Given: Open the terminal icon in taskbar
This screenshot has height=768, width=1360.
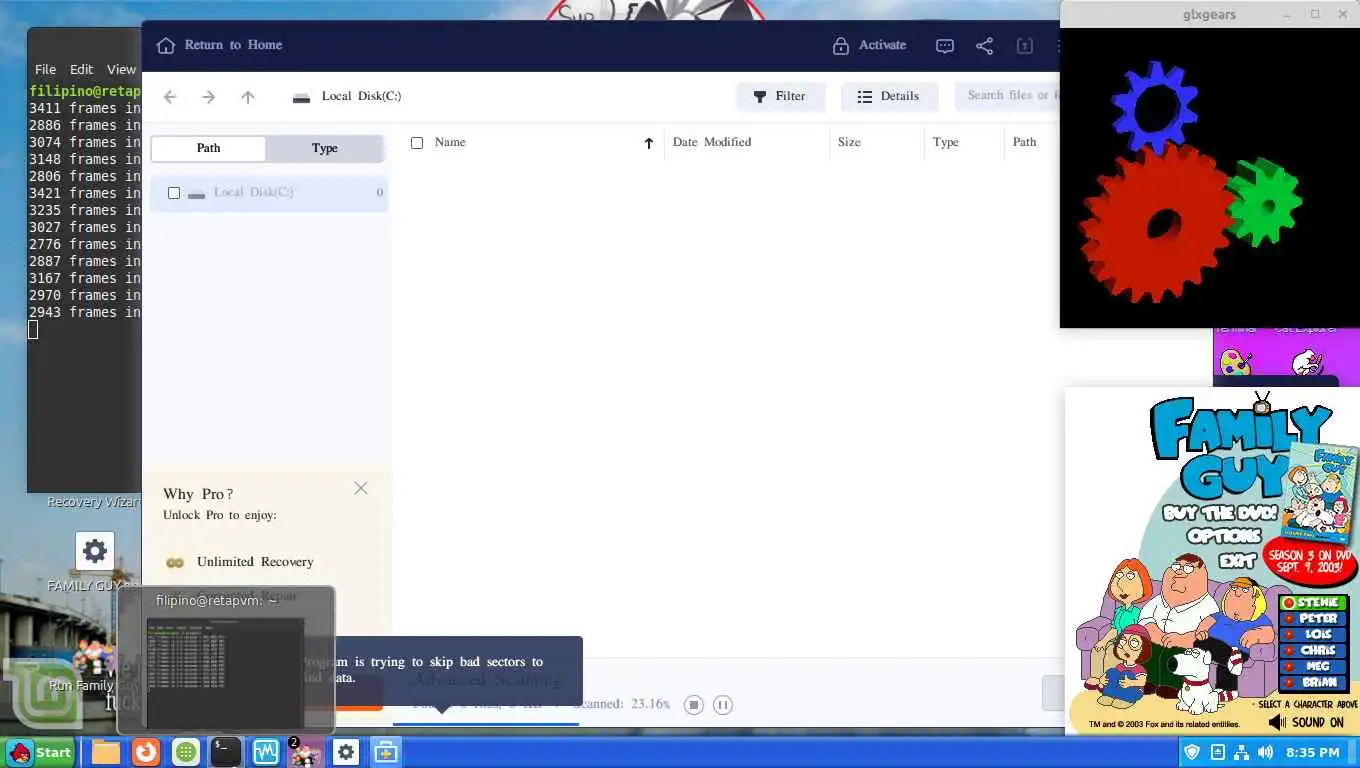Looking at the screenshot, I should pos(225,752).
